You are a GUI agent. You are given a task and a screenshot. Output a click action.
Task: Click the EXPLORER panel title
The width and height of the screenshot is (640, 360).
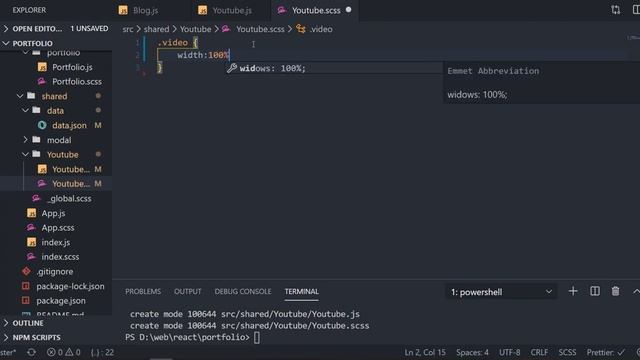(x=29, y=10)
